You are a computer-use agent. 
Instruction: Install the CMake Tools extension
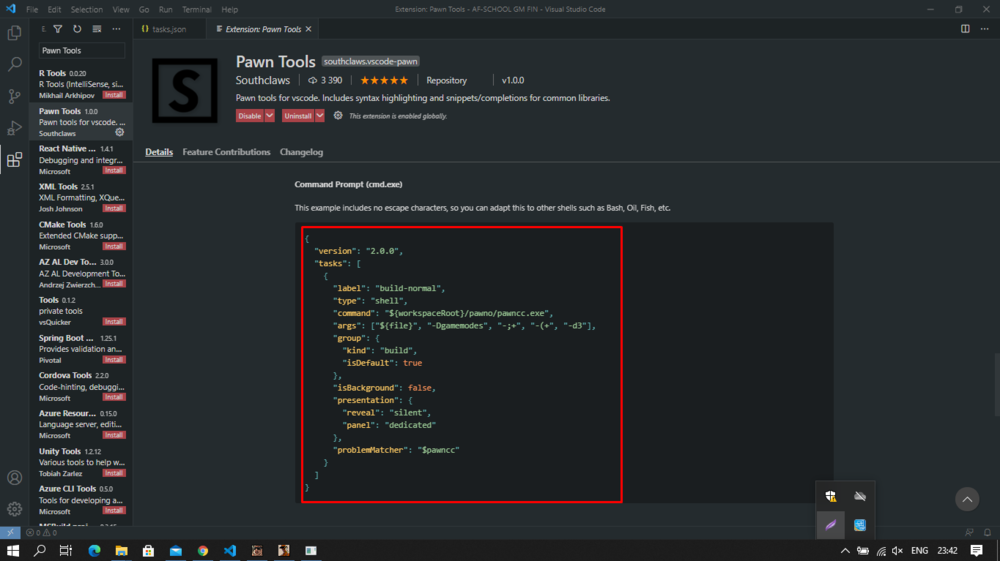114,246
